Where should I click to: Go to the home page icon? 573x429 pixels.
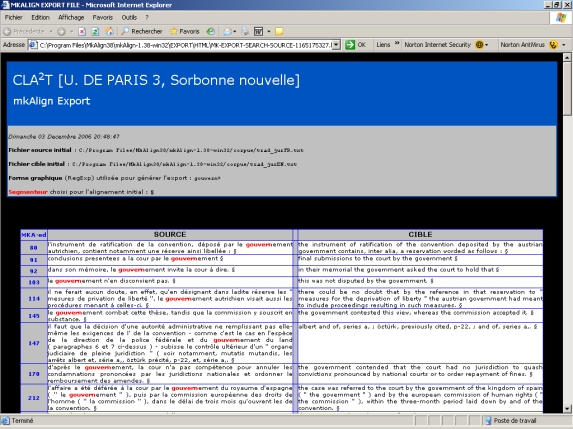109,31
